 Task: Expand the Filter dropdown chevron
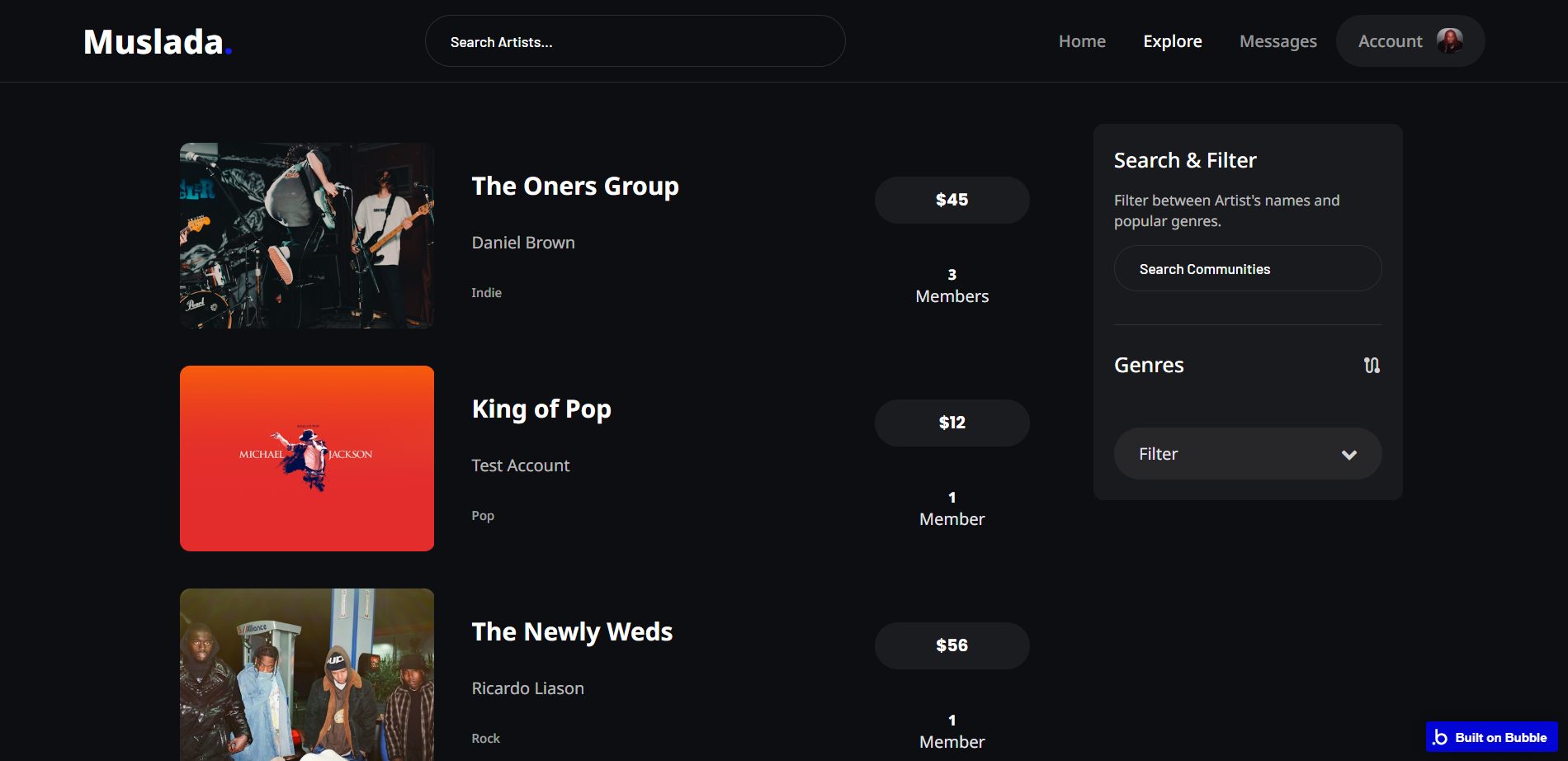[x=1348, y=455]
